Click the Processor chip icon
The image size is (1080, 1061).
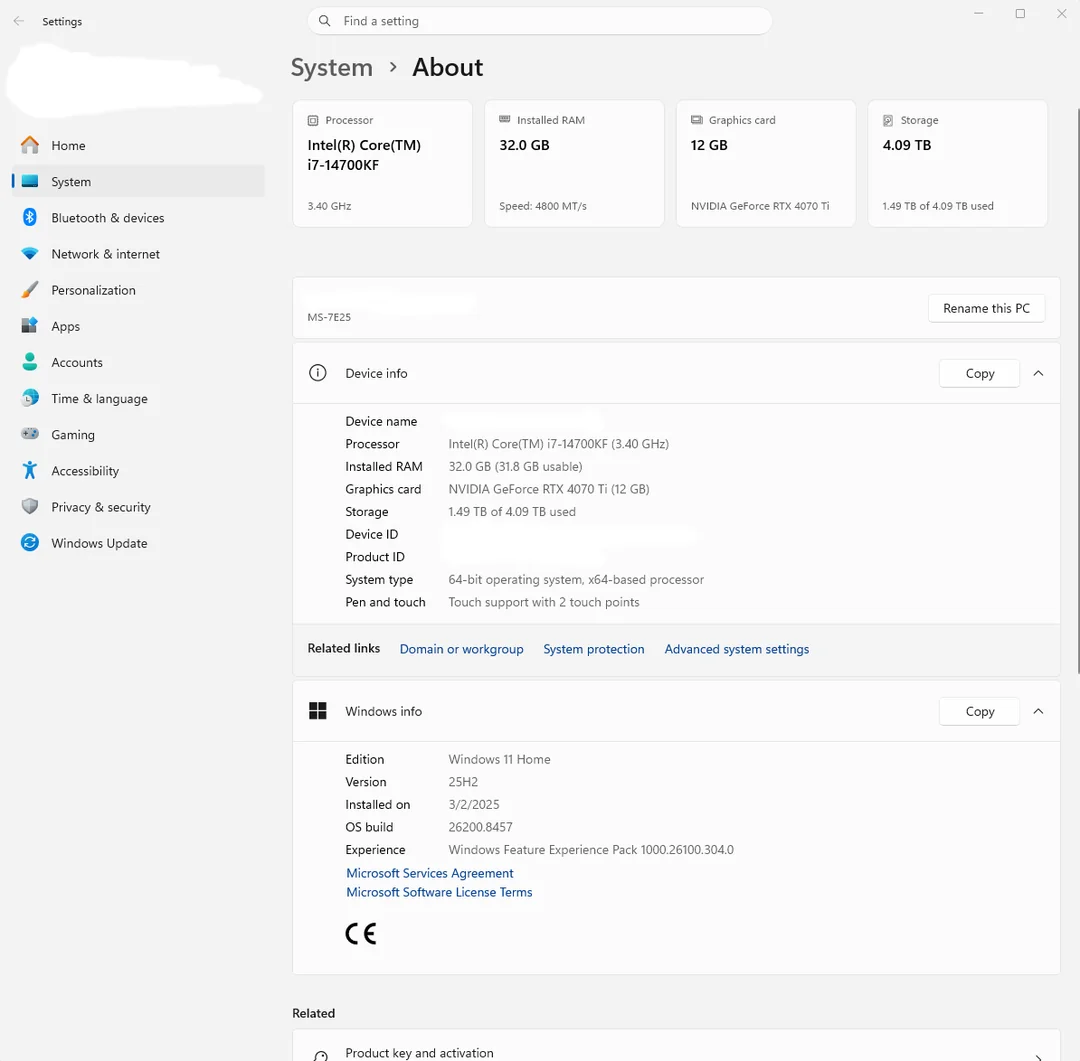[x=313, y=121]
